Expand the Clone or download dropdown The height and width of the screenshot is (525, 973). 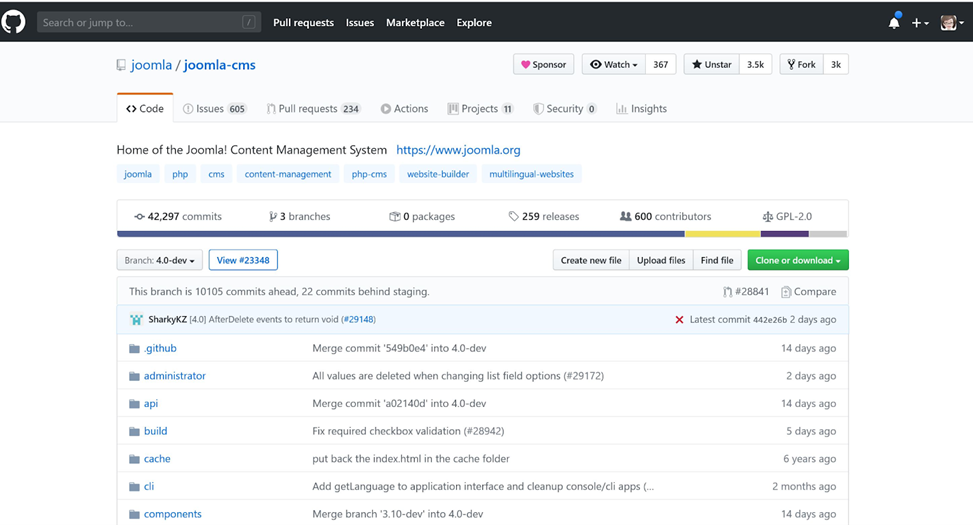797,260
